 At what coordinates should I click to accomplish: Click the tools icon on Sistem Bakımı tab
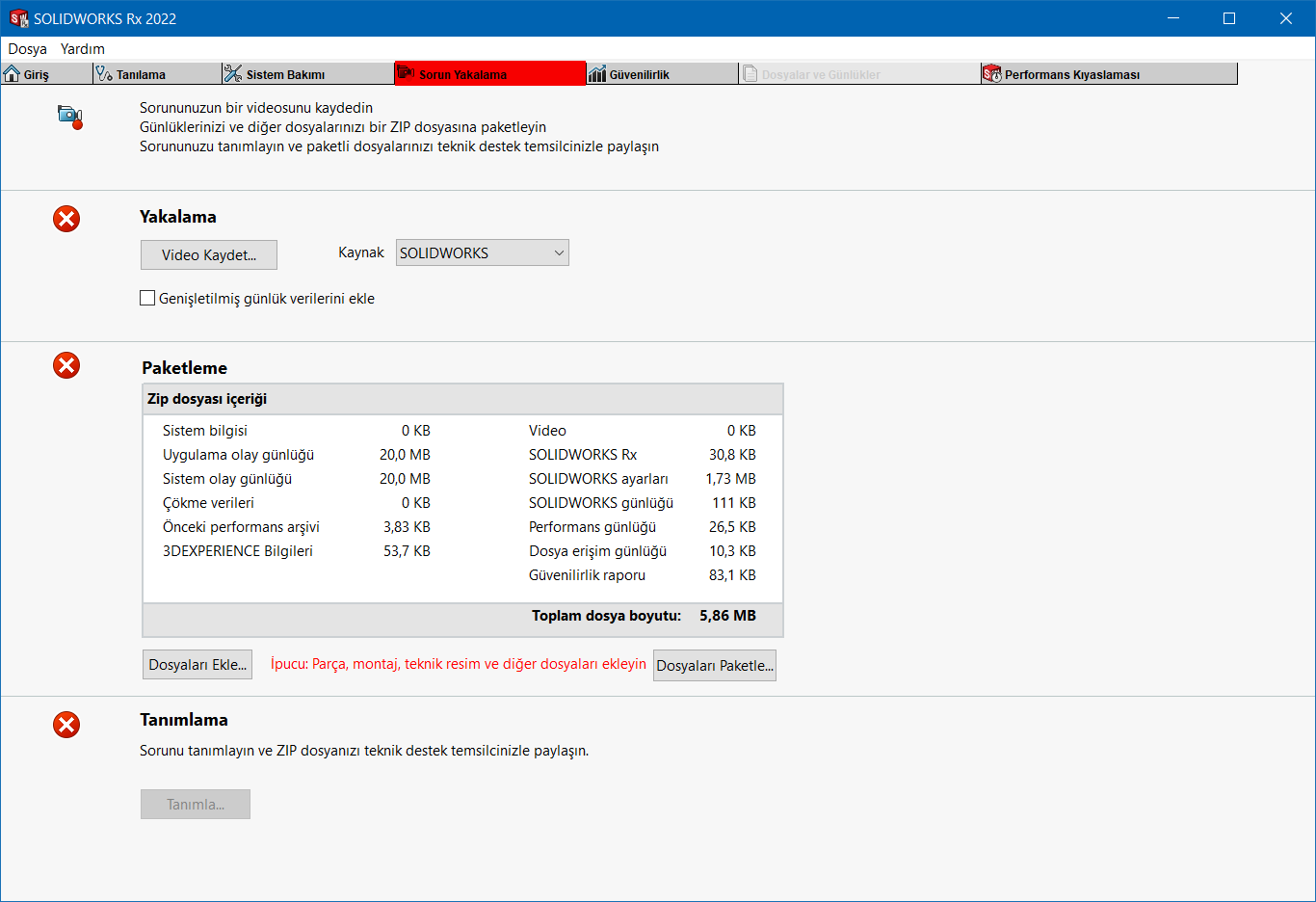click(233, 73)
